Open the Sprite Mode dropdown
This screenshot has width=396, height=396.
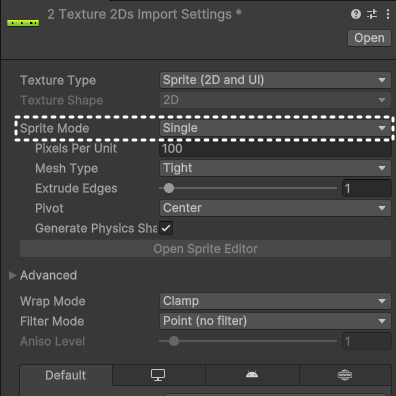[x=275, y=128]
